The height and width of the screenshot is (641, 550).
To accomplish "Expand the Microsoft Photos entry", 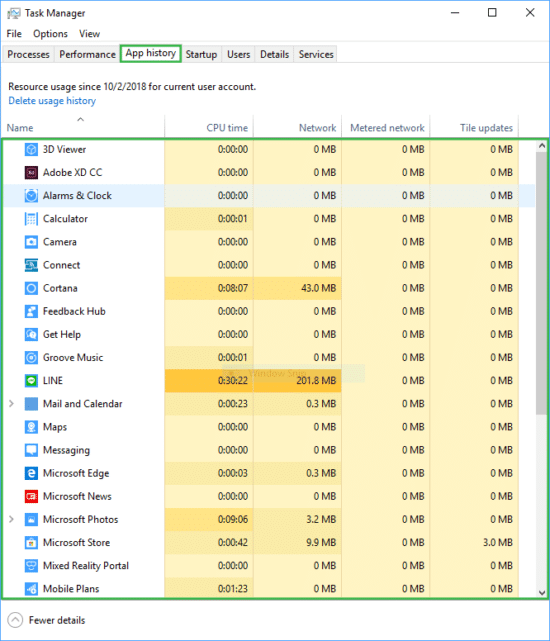I will click(x=11, y=519).
